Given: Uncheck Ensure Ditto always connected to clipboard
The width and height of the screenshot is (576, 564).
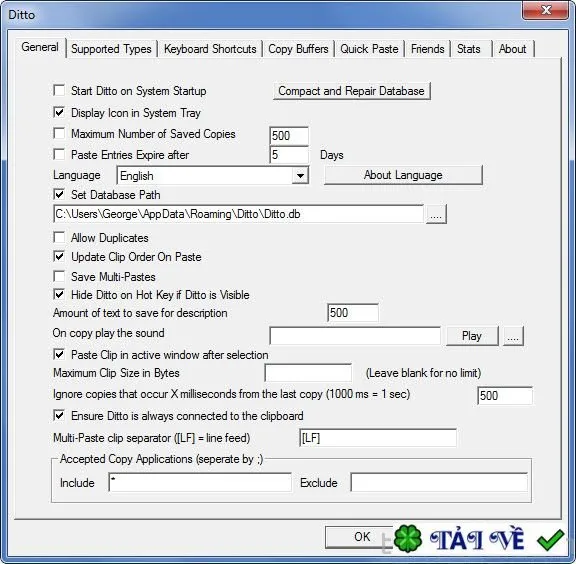Looking at the screenshot, I should tap(59, 415).
